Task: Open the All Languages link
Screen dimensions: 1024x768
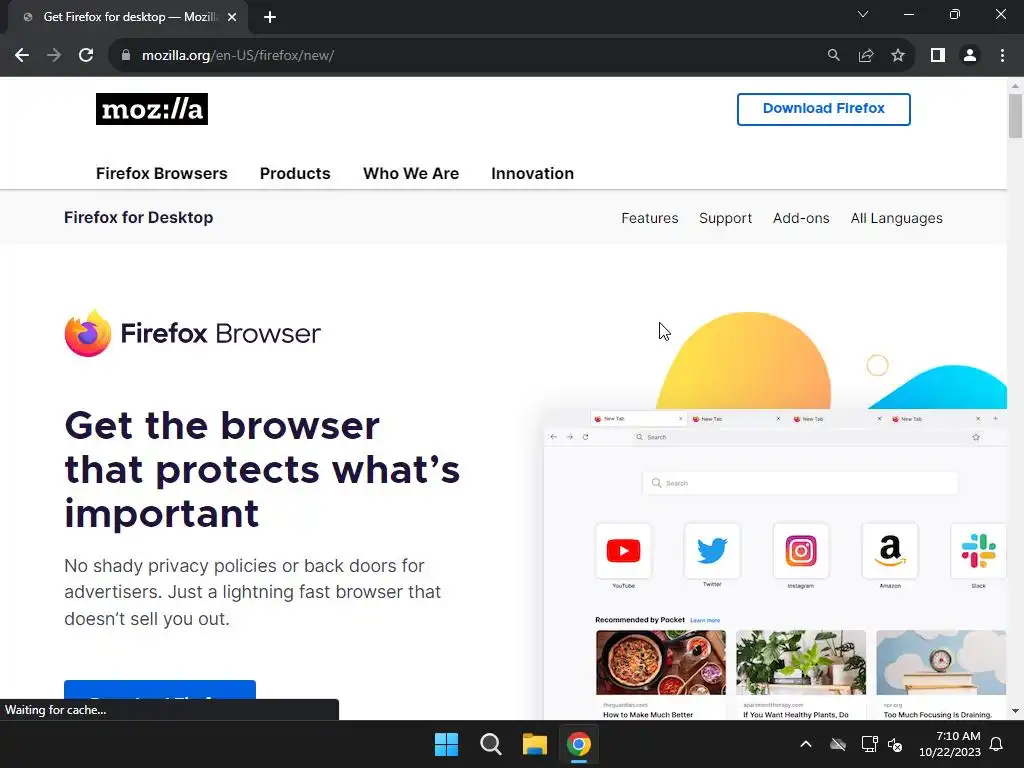Action: coord(897,218)
